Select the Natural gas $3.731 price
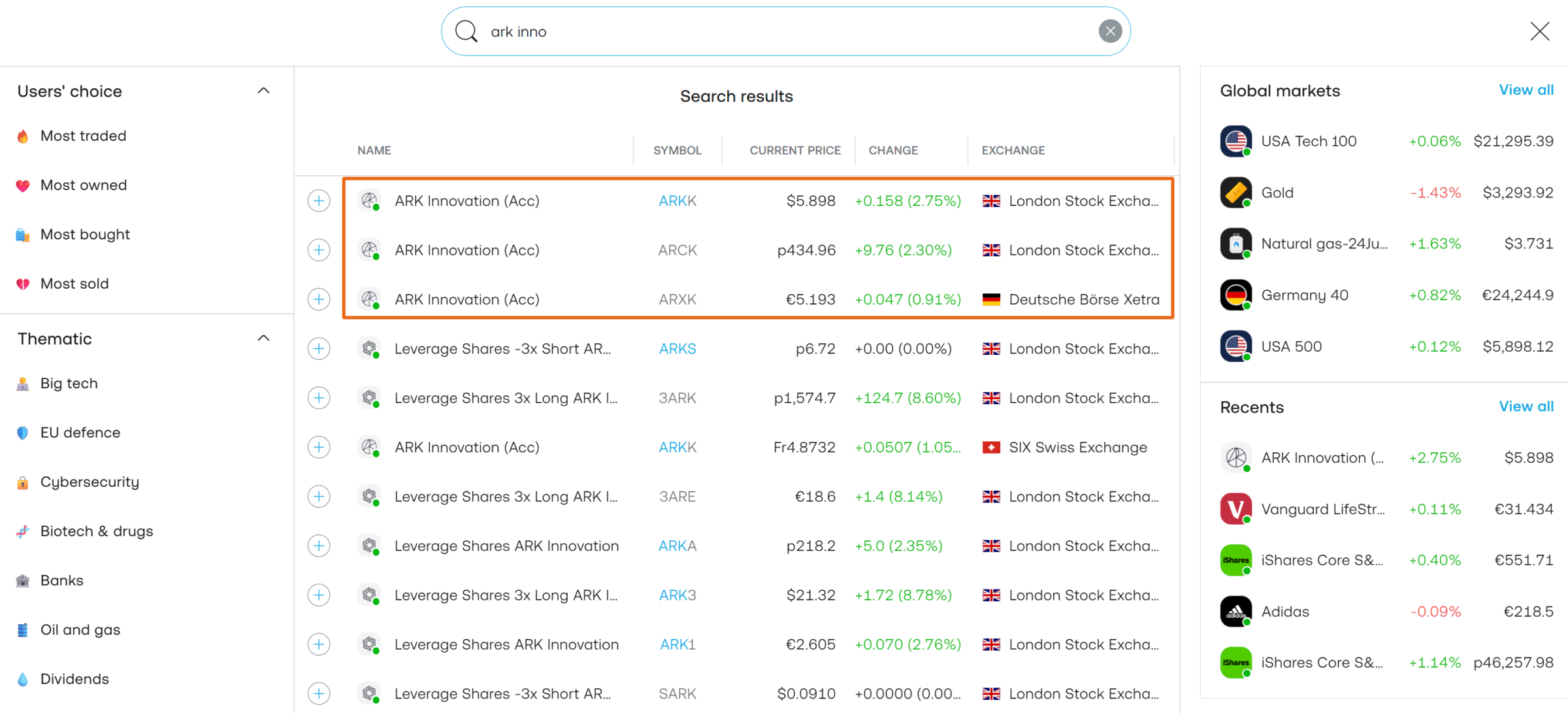The height and width of the screenshot is (713, 1568). [x=1529, y=244]
